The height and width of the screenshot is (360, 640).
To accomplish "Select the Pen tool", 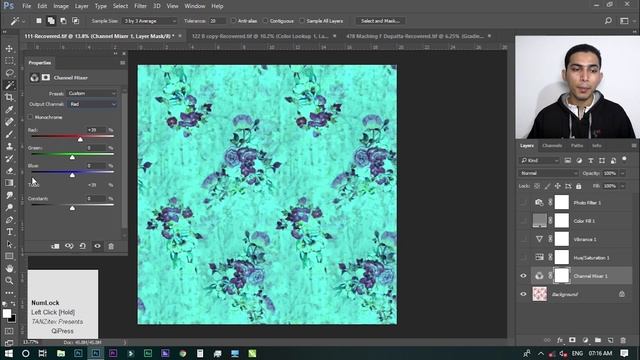I will (9, 220).
